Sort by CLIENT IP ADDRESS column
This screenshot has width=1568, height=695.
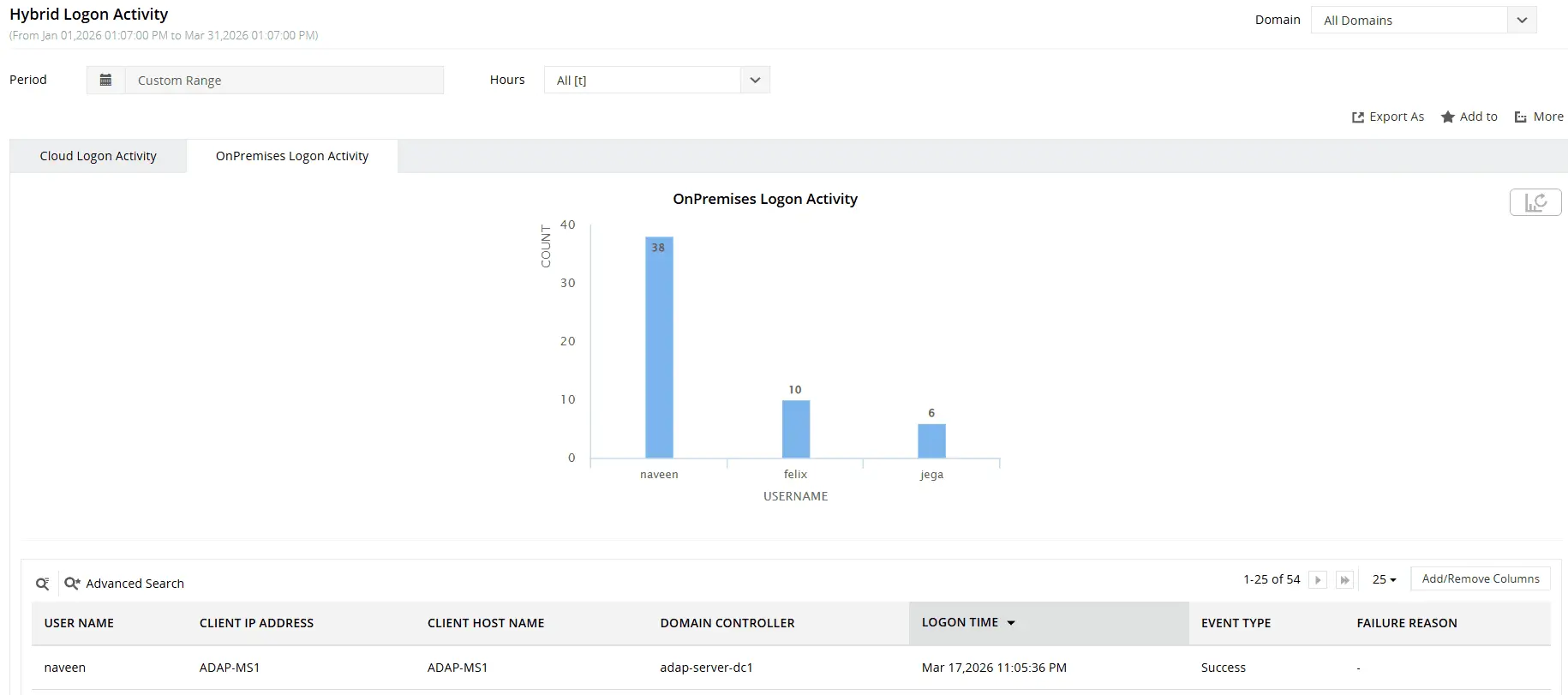click(x=256, y=623)
